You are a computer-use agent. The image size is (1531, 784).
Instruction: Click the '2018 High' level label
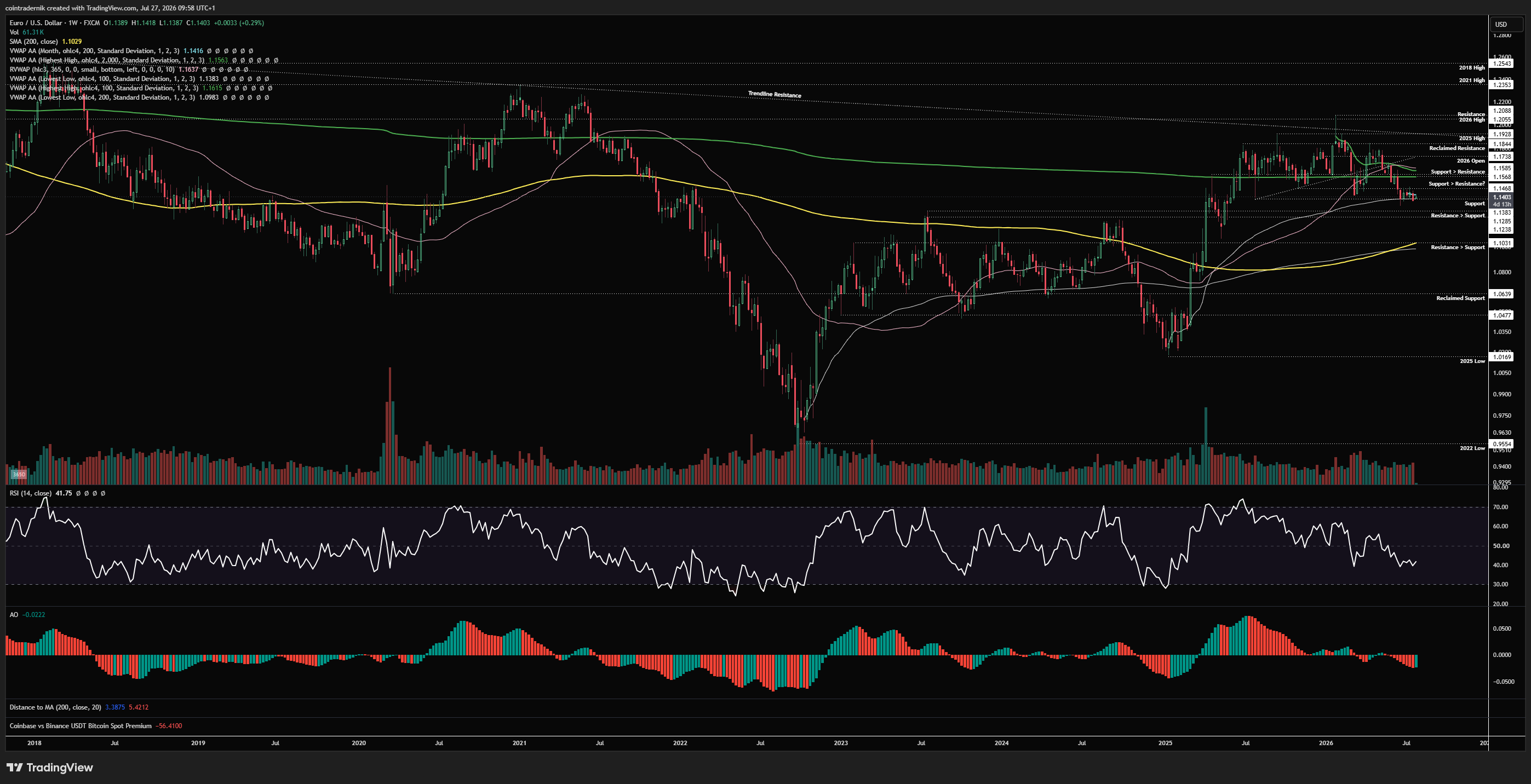pyautogui.click(x=1471, y=68)
